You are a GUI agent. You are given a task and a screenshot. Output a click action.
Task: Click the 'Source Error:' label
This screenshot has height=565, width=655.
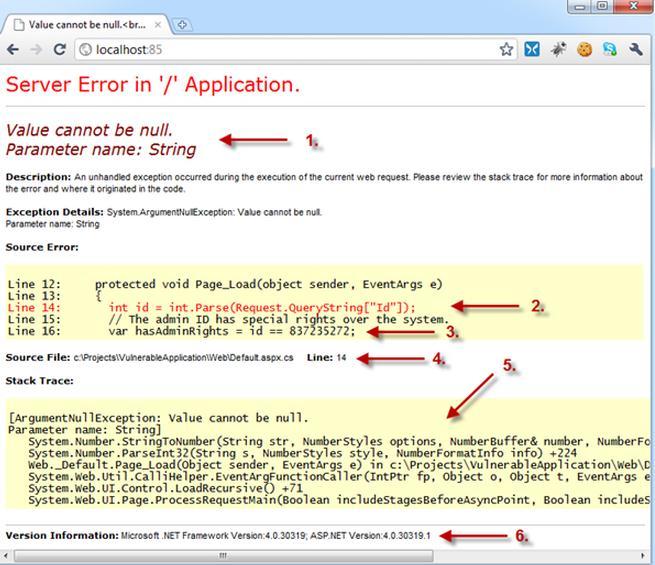42,247
